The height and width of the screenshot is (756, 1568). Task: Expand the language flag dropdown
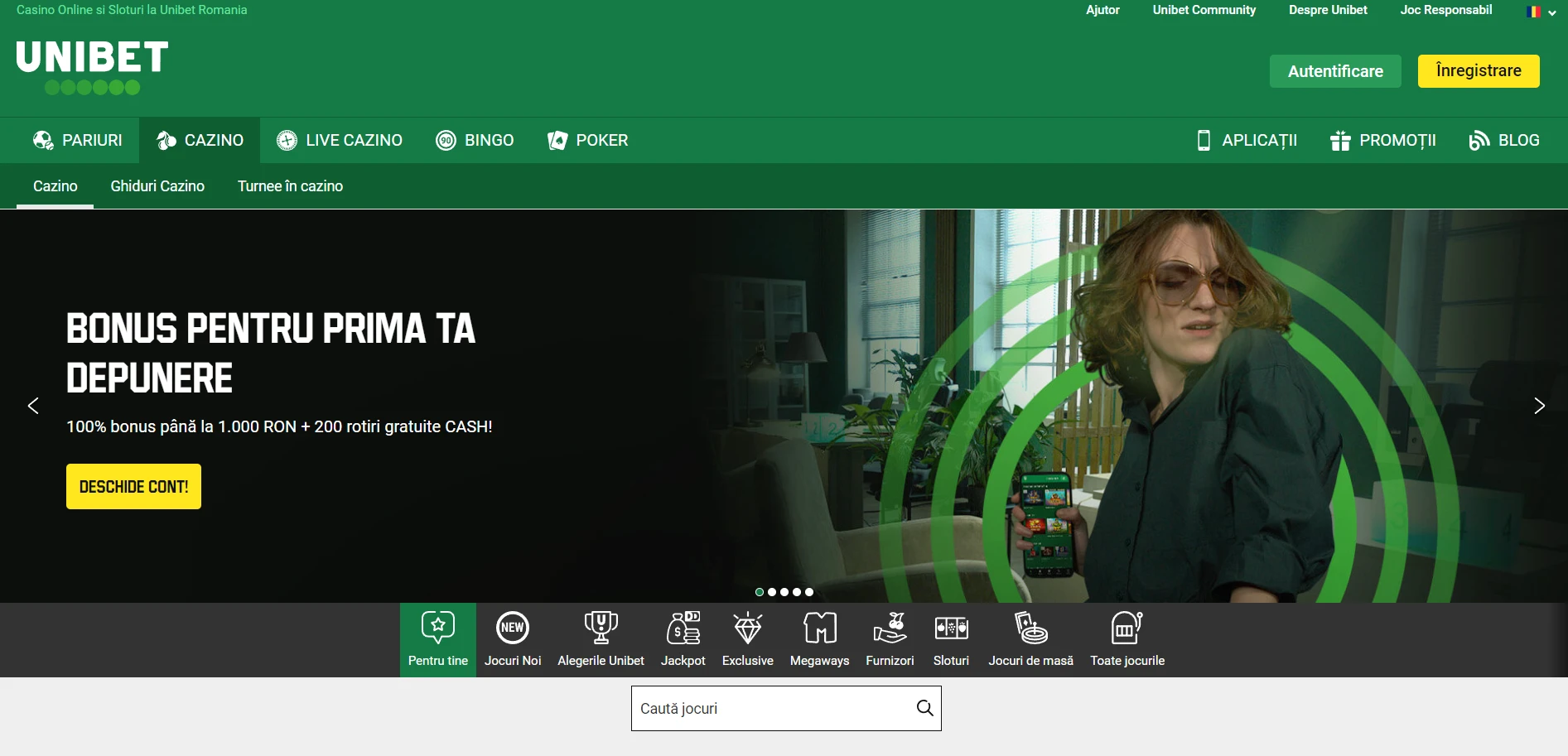[x=1541, y=12]
